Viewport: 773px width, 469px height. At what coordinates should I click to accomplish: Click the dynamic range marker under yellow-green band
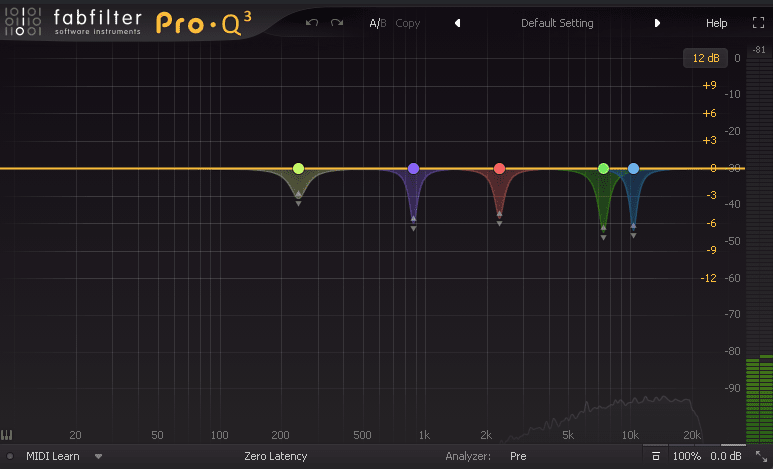coord(298,199)
